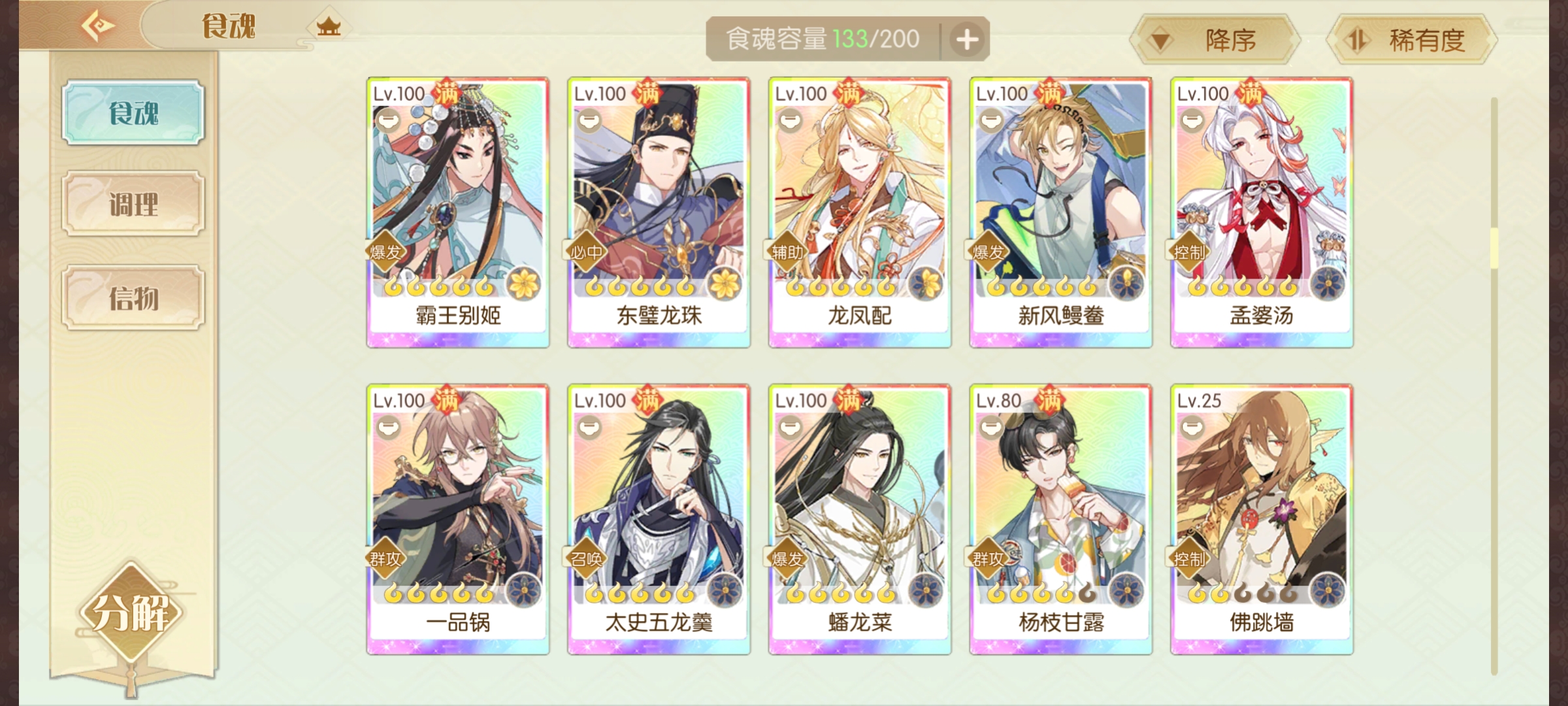
Task: Toggle the minus marker on 新风鳗鲞 card
Action: (x=992, y=120)
